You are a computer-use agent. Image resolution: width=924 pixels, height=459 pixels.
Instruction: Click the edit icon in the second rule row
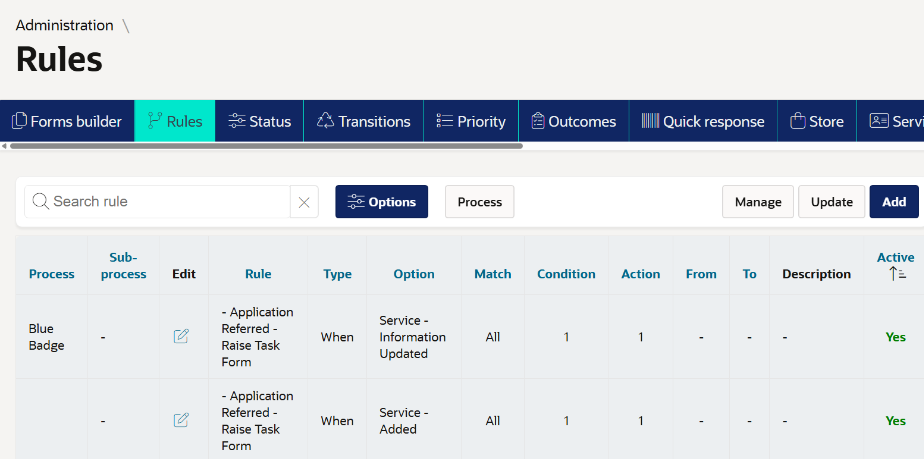[x=181, y=421]
